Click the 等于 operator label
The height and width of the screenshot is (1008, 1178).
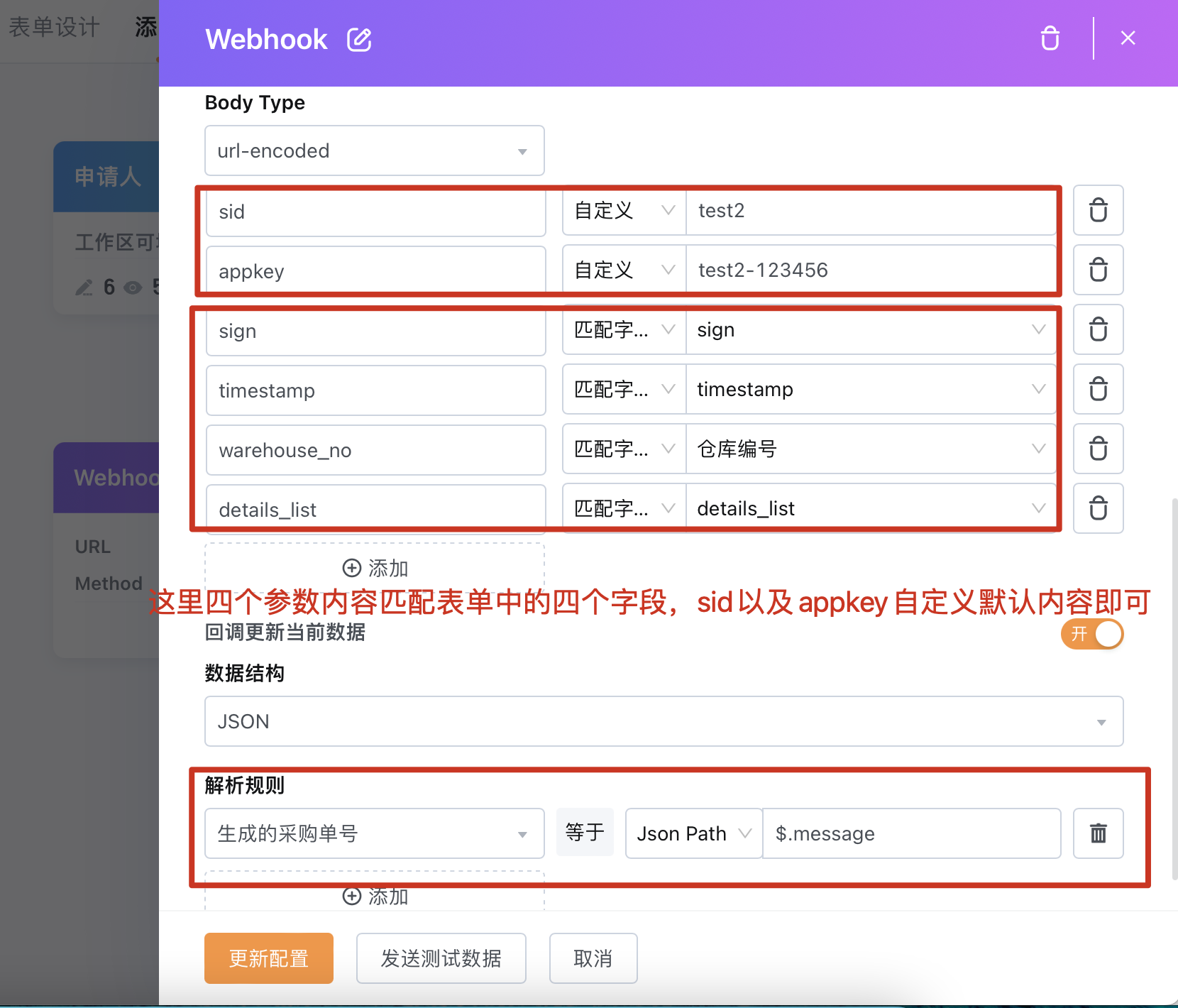coord(585,832)
